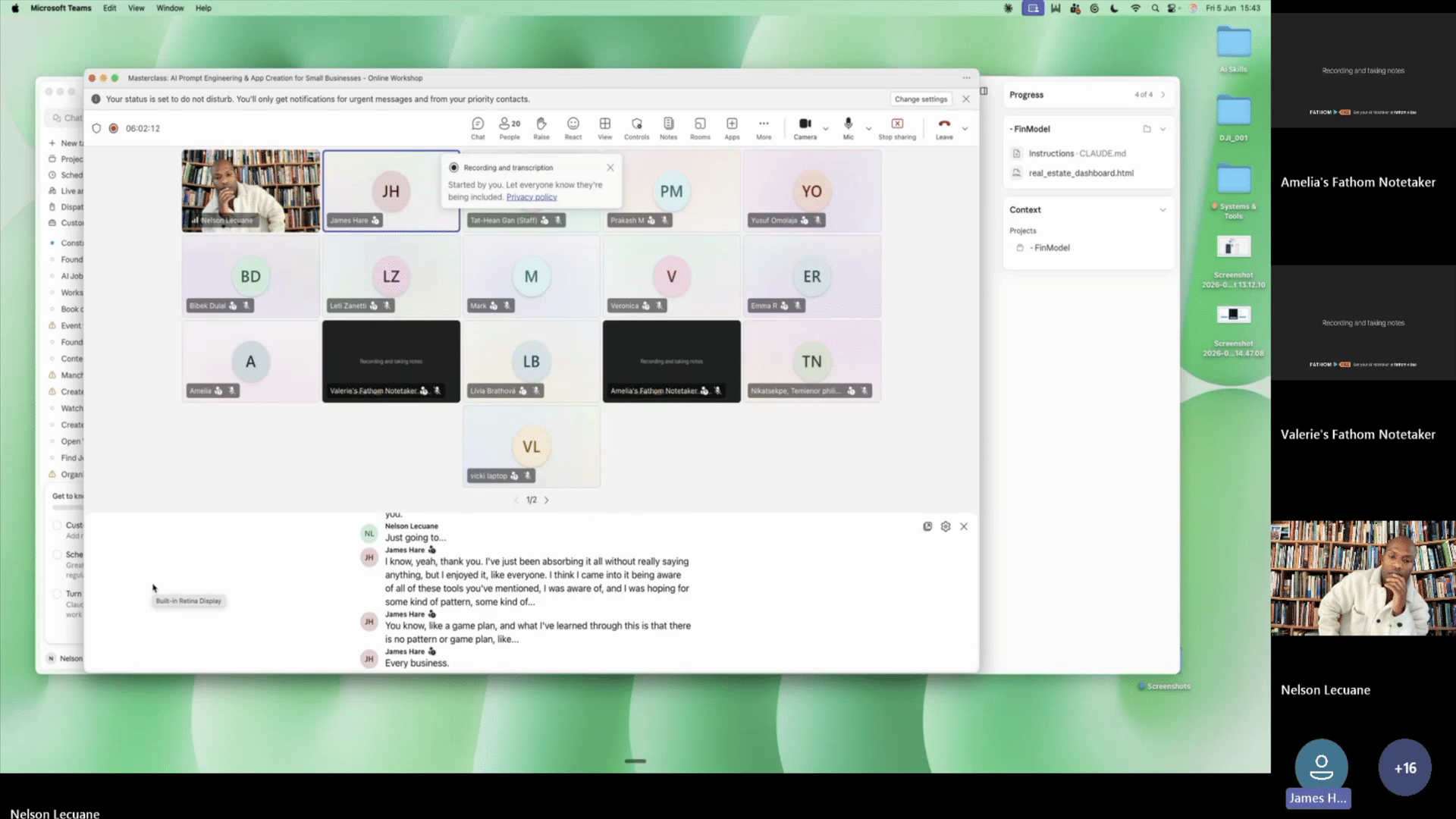1456x819 pixels.
Task: Go to previous participants page
Action: pos(516,500)
